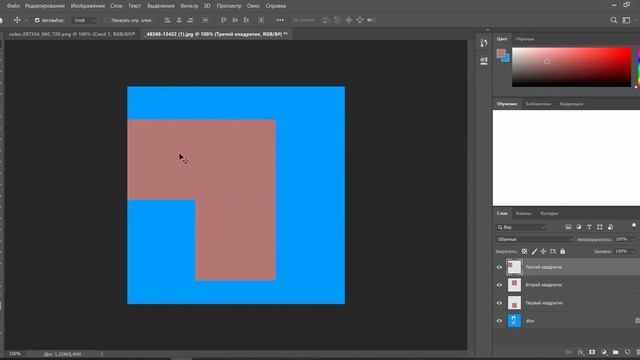The height and width of the screenshot is (360, 640).
Task: Open the Редактирование menu
Action: pos(45,6)
